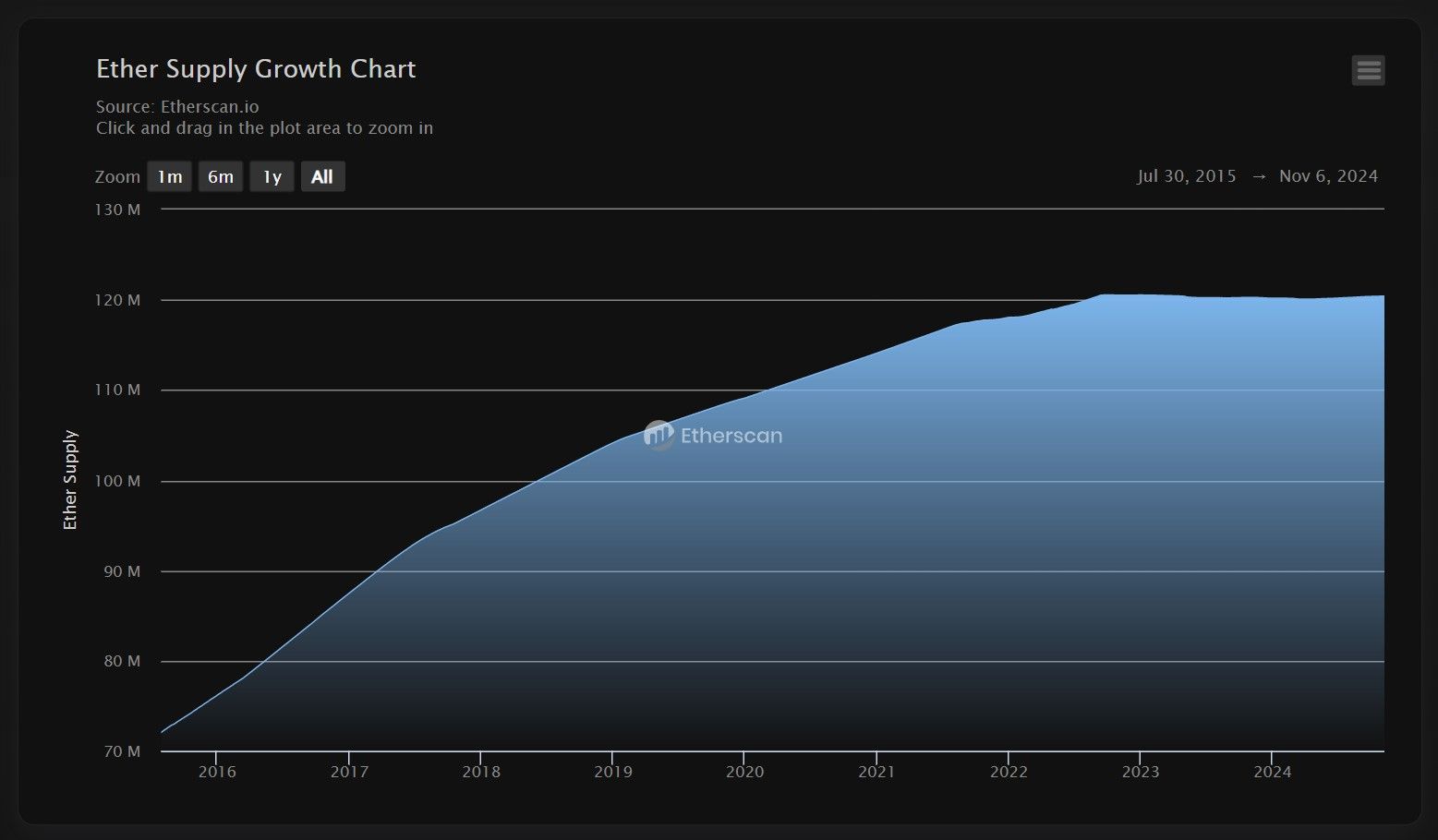The width and height of the screenshot is (1438, 840).
Task: Select the 1y zoom option
Action: pyautogui.click(x=272, y=176)
